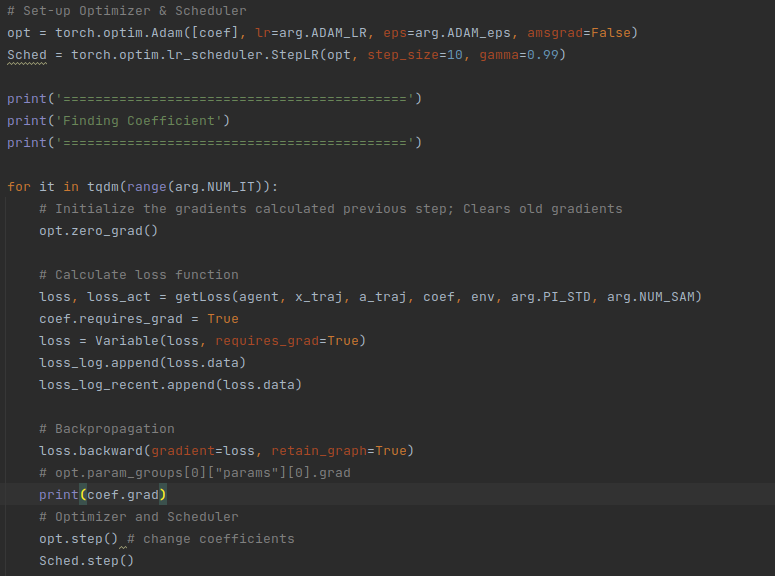Click the commented 'opt.param_groups' line

195,473
